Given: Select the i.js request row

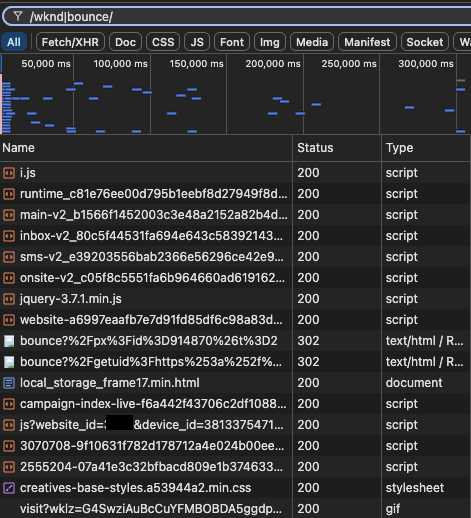Looking at the screenshot, I should click(x=235, y=173).
